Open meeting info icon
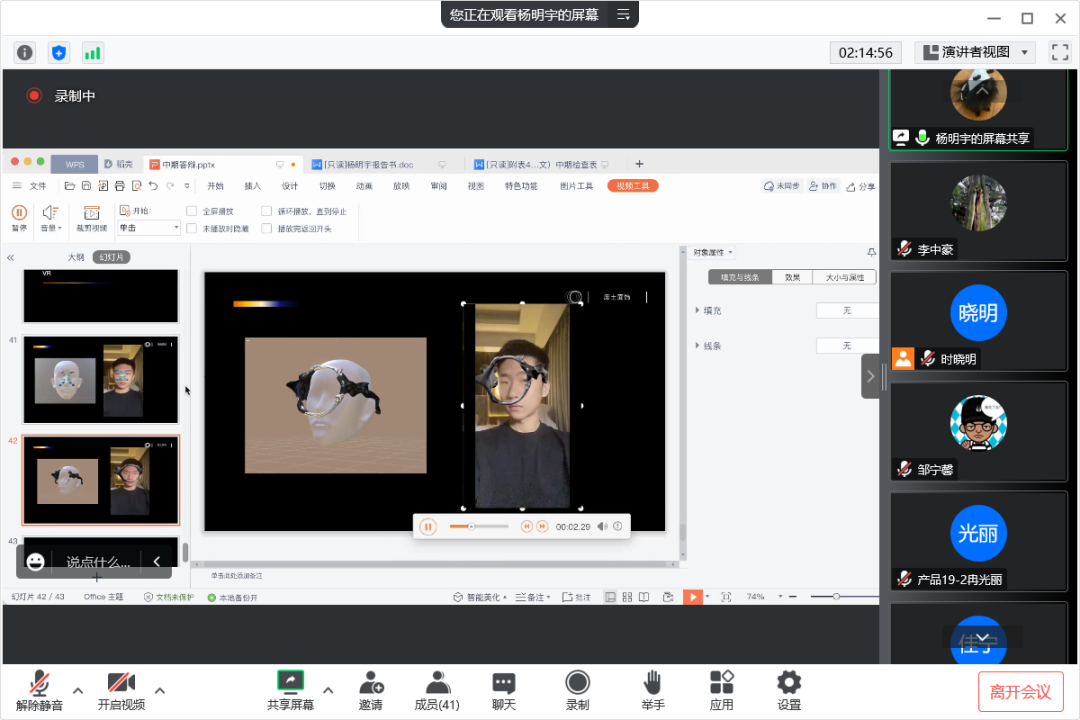Viewport: 1080px width, 720px height. (25, 52)
